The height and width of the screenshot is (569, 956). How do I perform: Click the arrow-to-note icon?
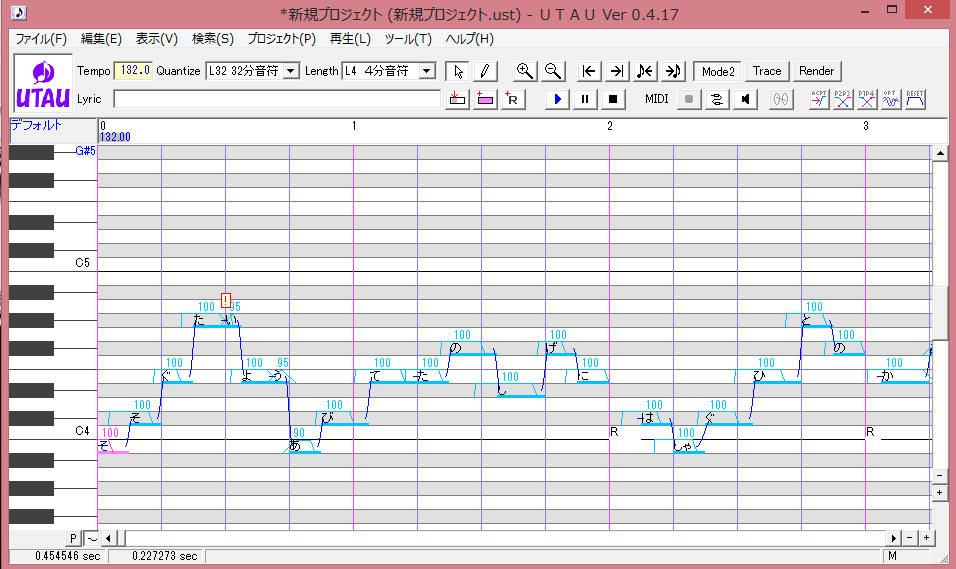pyautogui.click(x=673, y=71)
